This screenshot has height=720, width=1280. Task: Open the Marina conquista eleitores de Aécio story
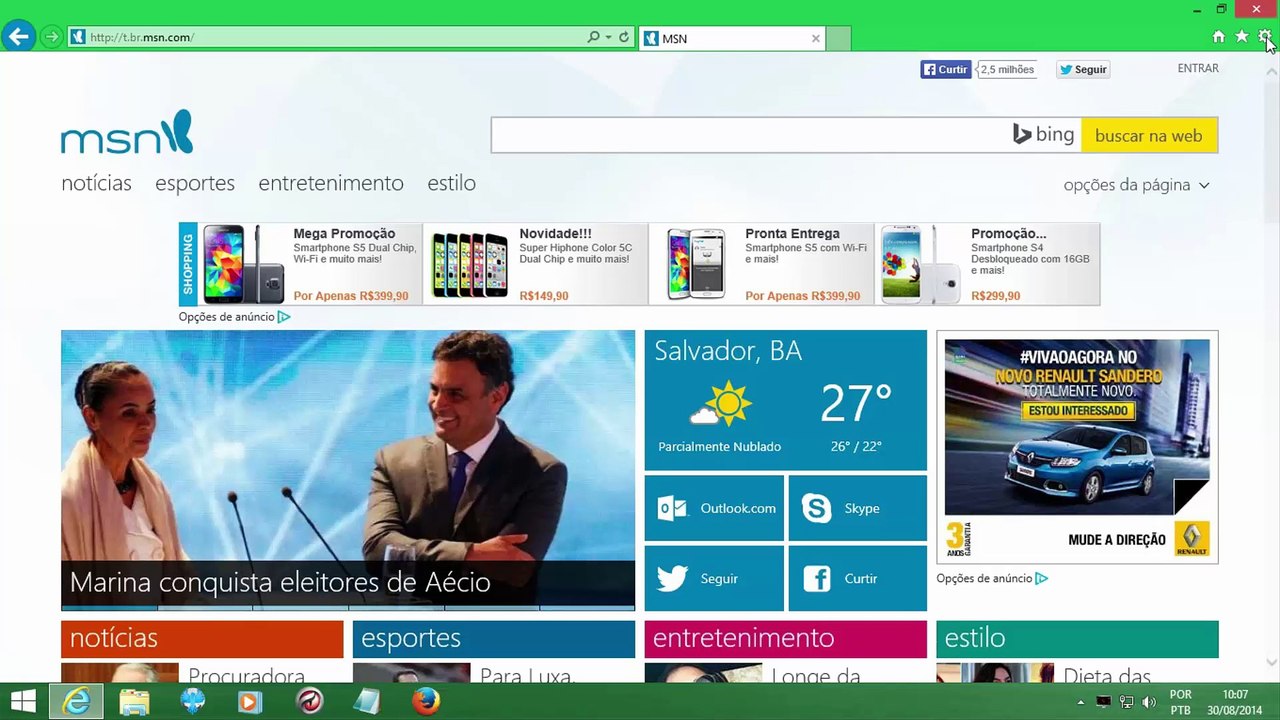pyautogui.click(x=348, y=470)
